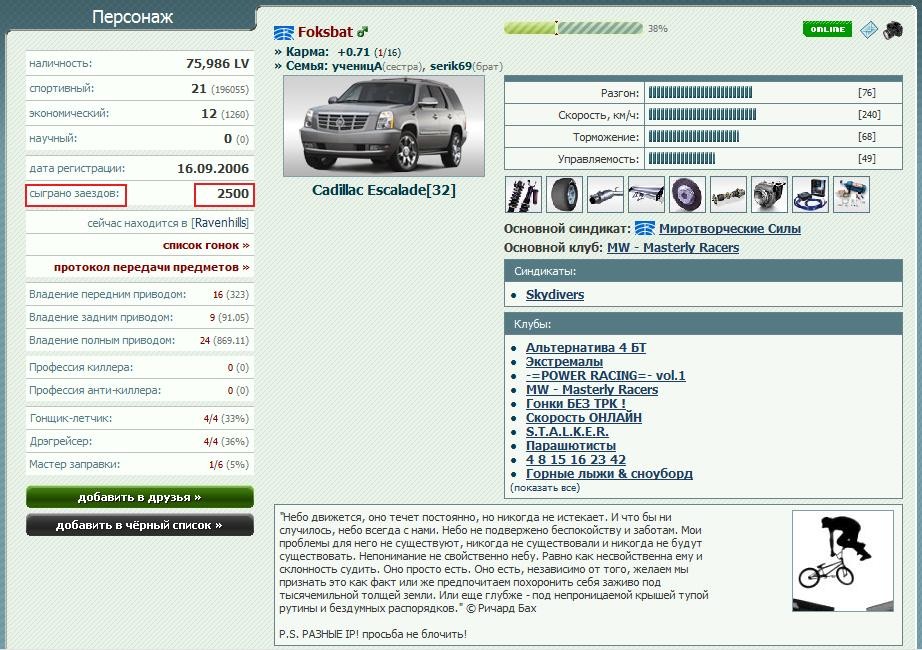Click the registration date 16.09.2006

click(213, 168)
